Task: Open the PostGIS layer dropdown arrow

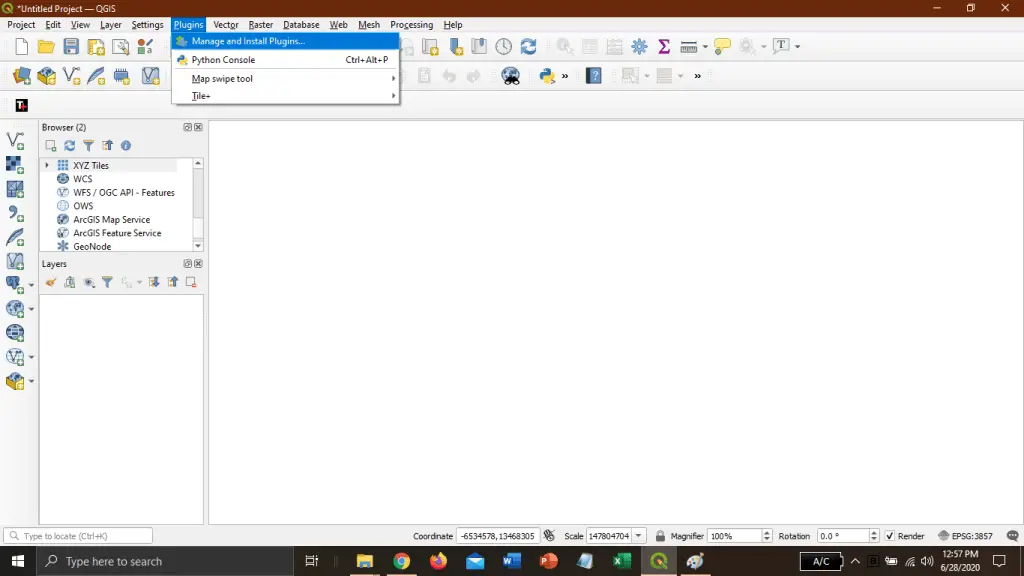Action: [31, 285]
